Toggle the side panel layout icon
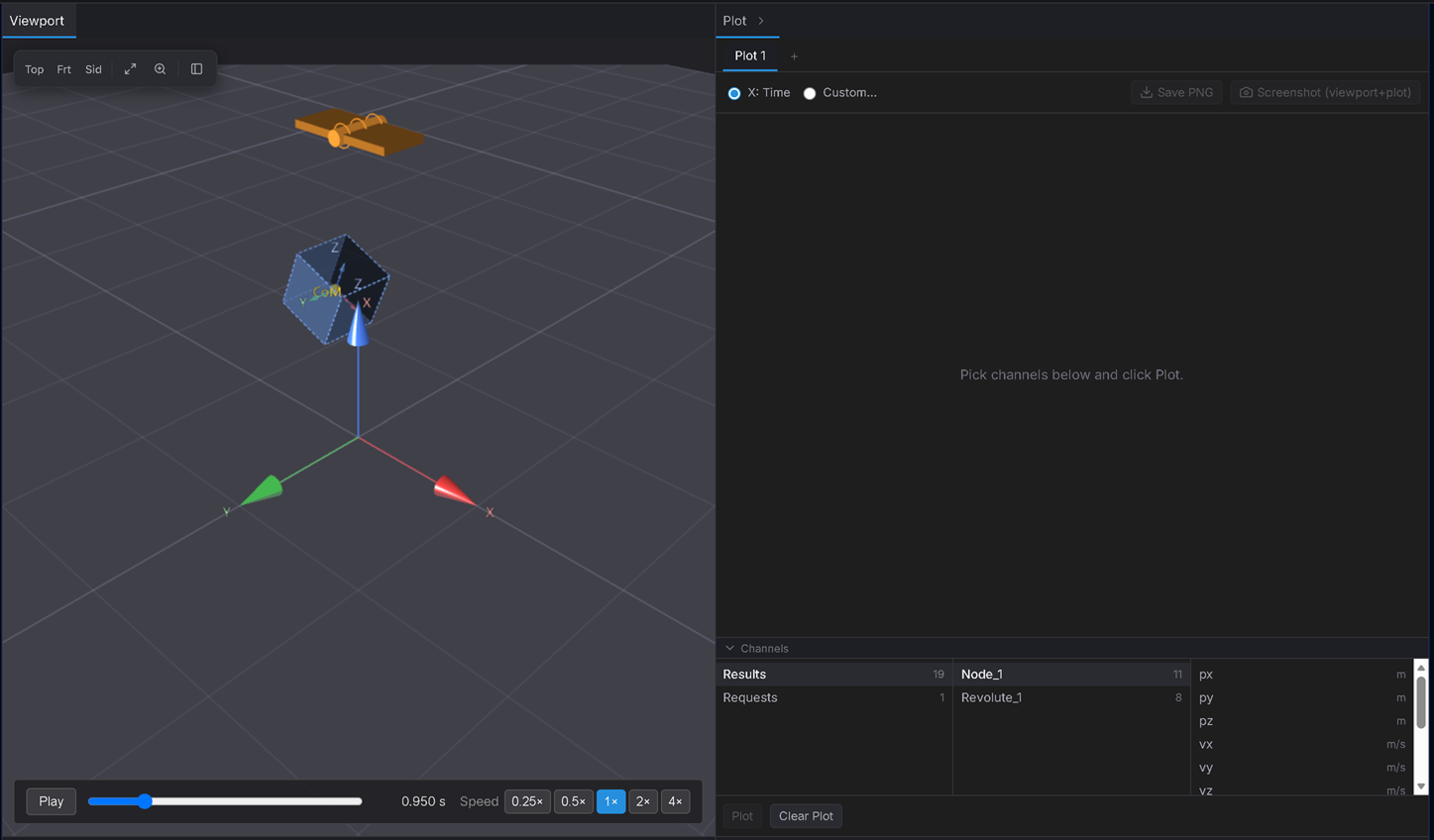 pyautogui.click(x=196, y=69)
